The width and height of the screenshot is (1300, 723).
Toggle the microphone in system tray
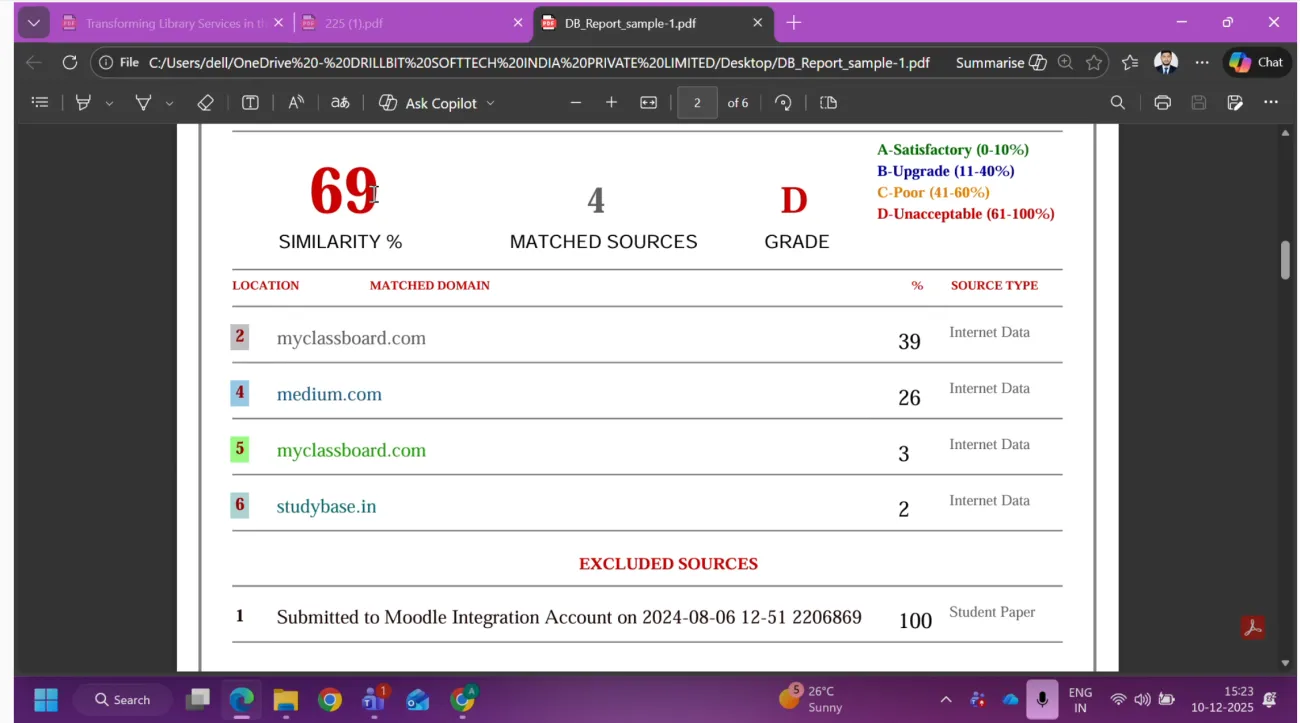coord(1041,699)
